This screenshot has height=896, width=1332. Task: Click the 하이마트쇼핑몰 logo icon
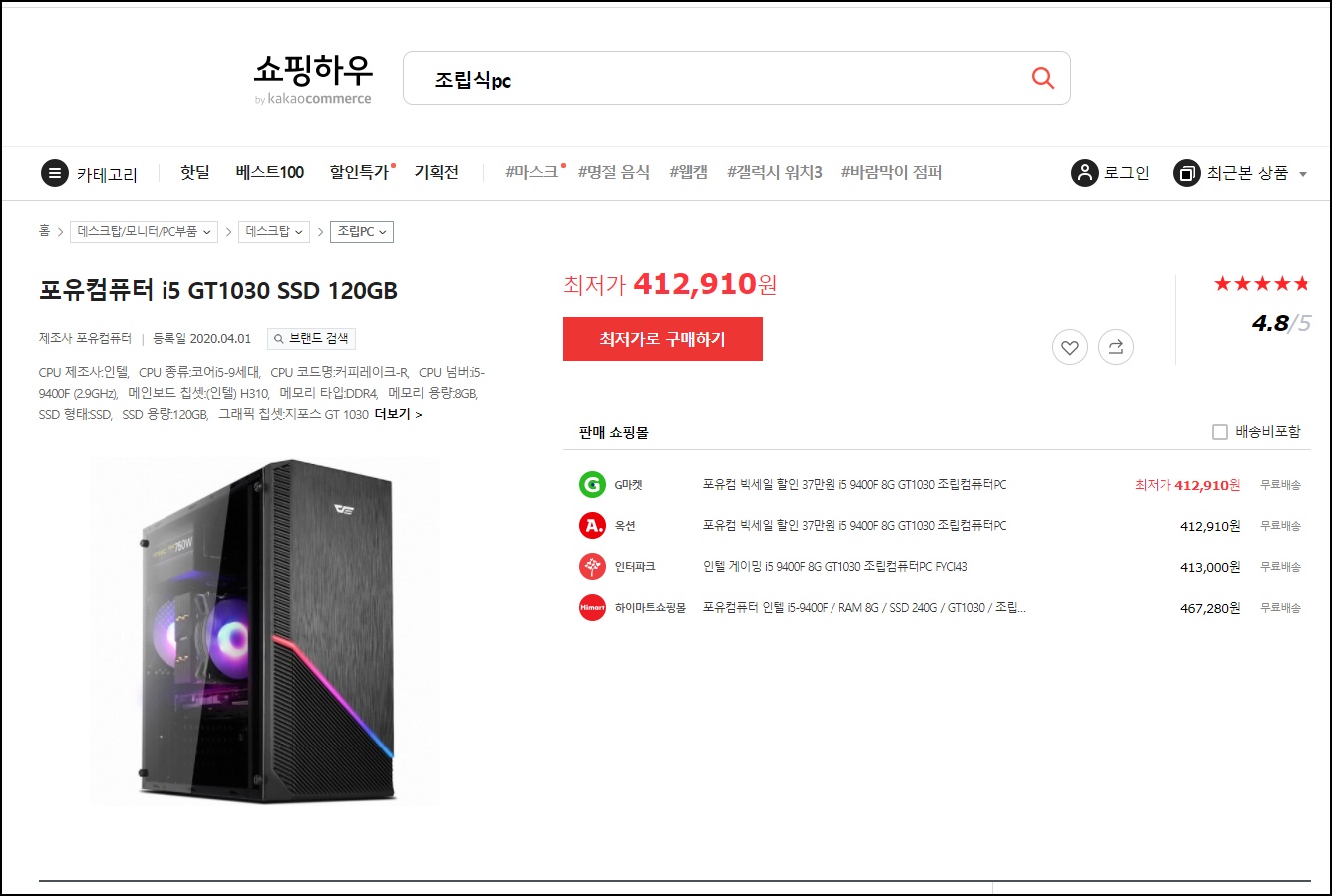592,608
